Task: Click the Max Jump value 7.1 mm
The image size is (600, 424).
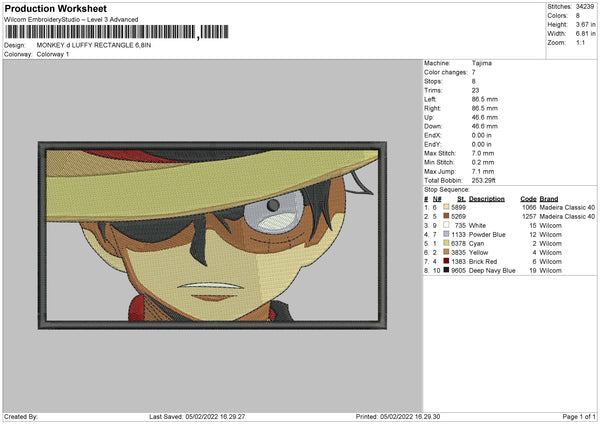Action: (483, 171)
